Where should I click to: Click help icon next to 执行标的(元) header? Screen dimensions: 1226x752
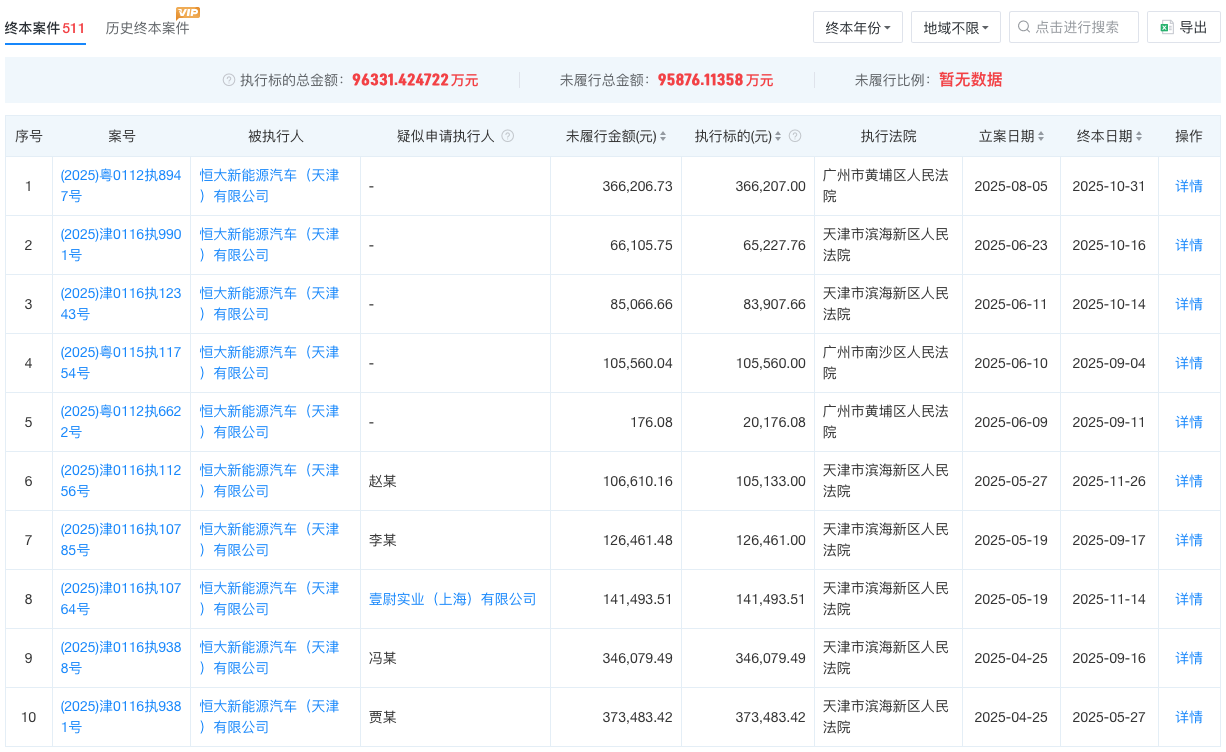click(x=795, y=136)
